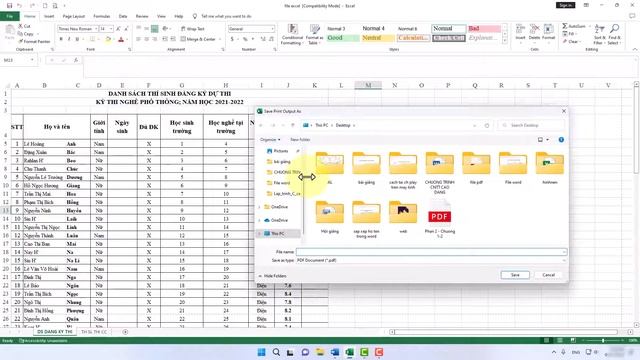Apply the red Font Color icon

click(x=121, y=40)
